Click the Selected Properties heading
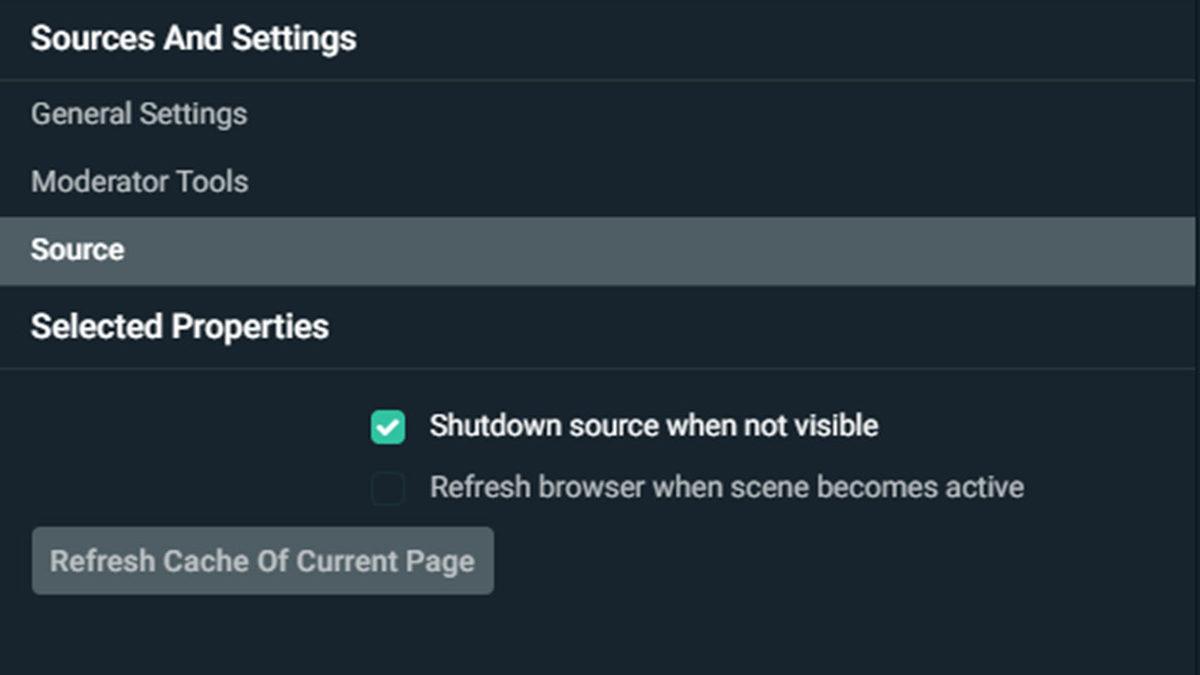This screenshot has width=1200, height=675. click(x=180, y=327)
